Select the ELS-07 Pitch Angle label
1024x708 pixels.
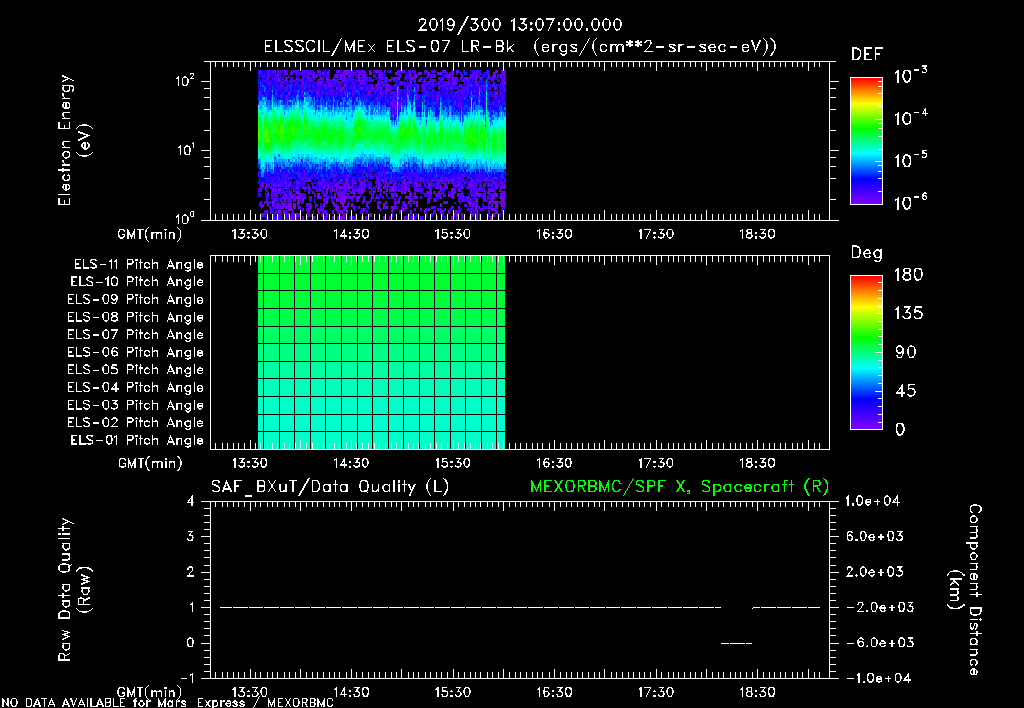coord(135,334)
